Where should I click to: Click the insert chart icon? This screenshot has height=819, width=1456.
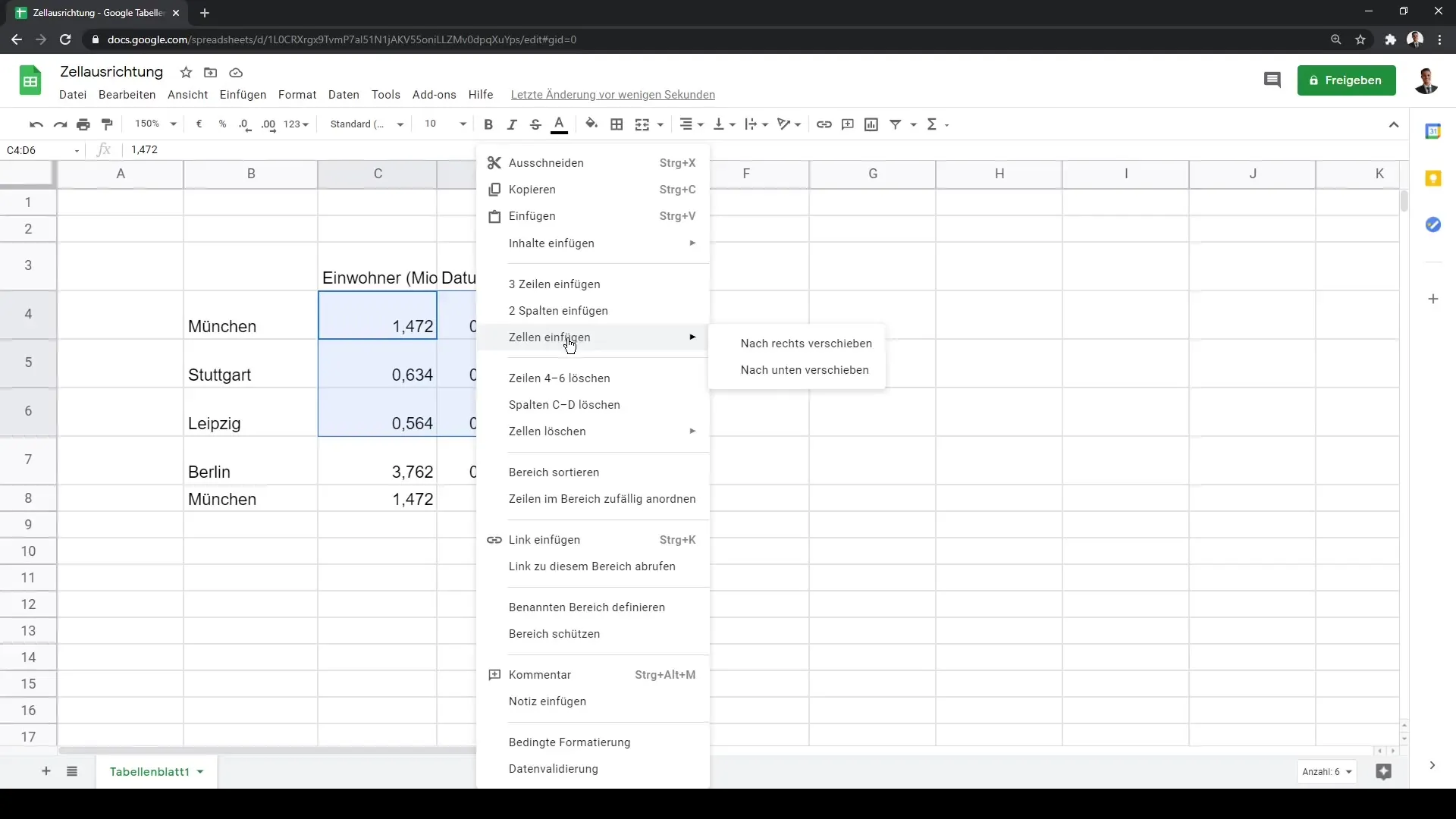pos(871,124)
